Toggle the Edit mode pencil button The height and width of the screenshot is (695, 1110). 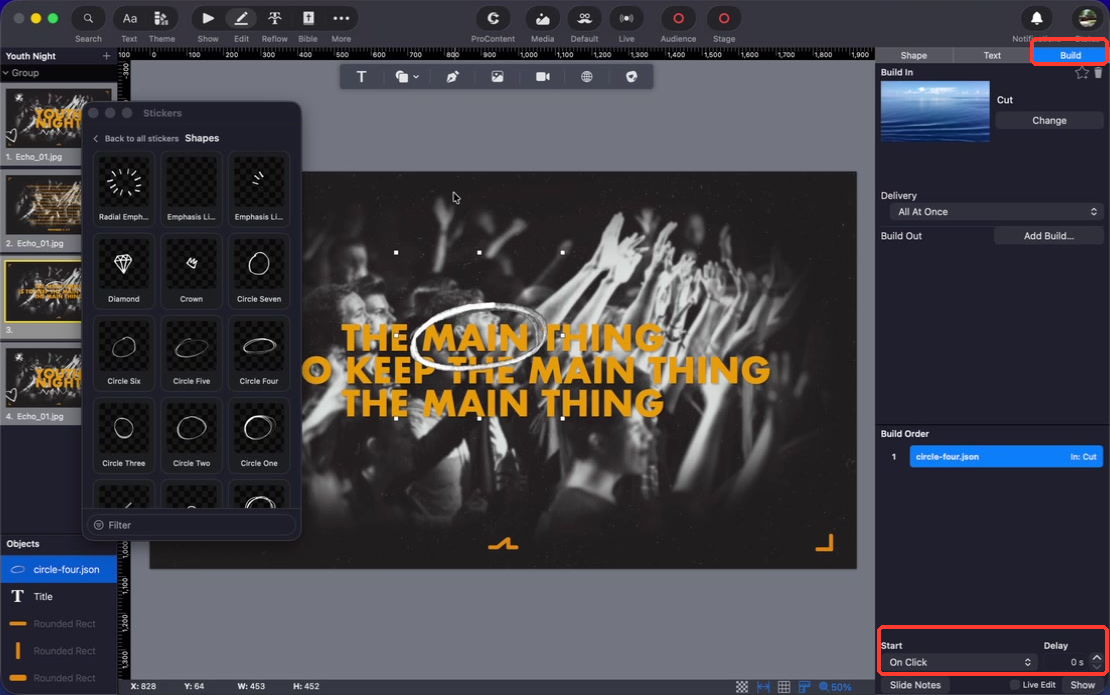pyautogui.click(x=241, y=18)
